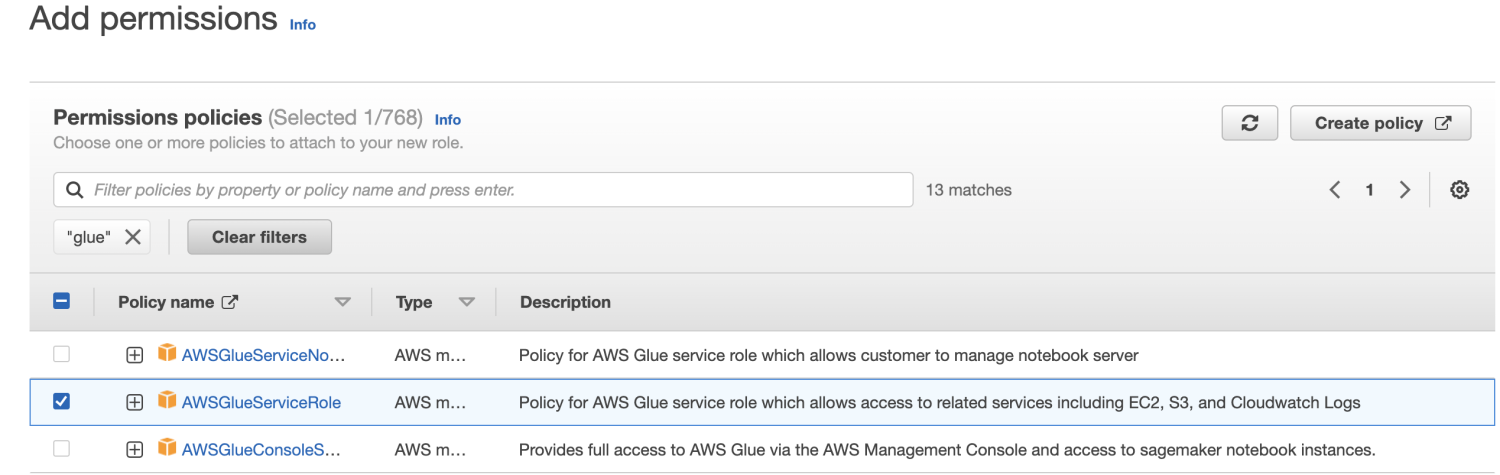Viewport: 1500px width, 475px height.
Task: Expand the AWSGlueServiceNo policy row
Action: coord(135,354)
